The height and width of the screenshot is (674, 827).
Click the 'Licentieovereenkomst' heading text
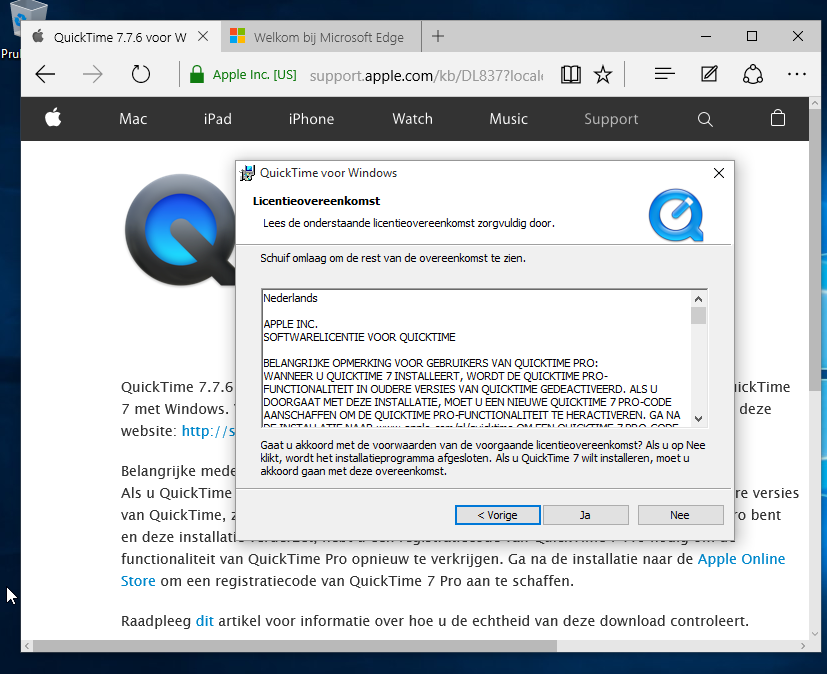(316, 201)
